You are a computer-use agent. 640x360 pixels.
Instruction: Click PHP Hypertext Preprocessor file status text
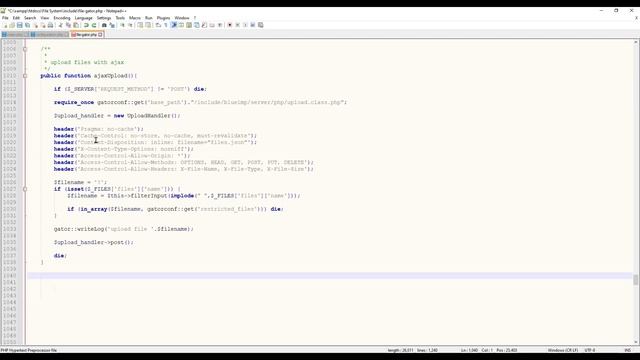pos(29,350)
